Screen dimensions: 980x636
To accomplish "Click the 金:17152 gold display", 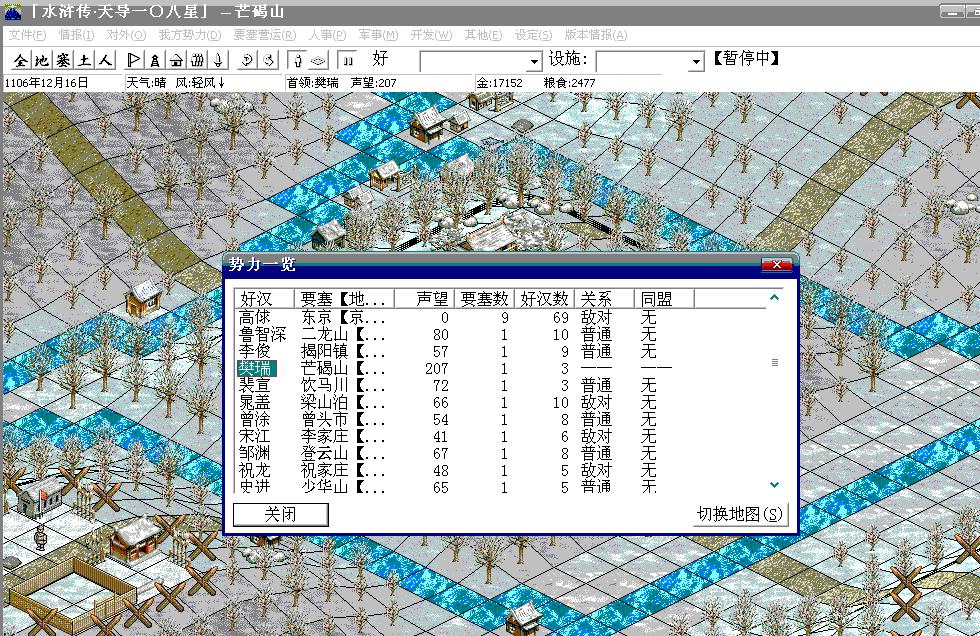I will [499, 82].
